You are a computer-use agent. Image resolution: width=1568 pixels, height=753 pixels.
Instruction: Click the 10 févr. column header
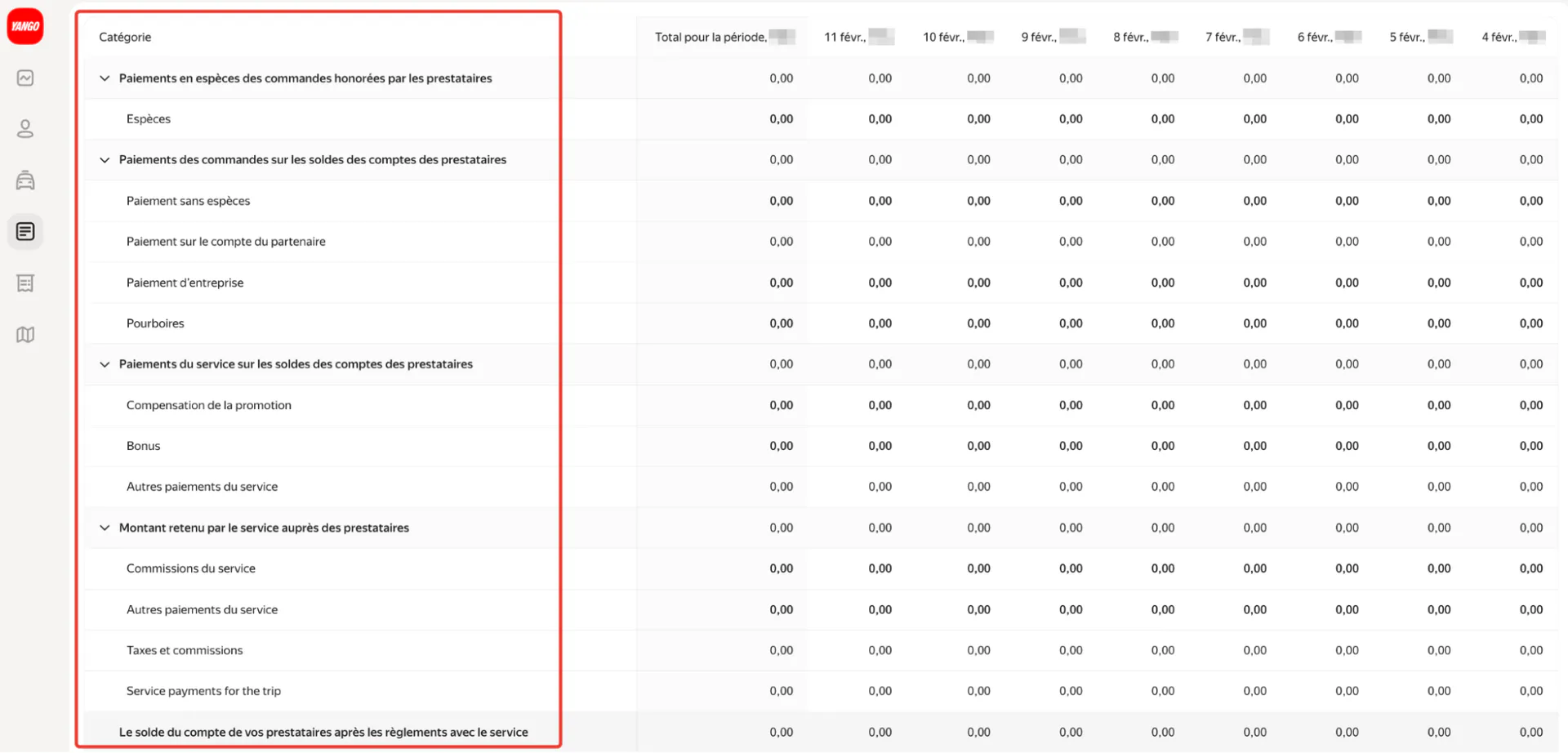click(957, 37)
